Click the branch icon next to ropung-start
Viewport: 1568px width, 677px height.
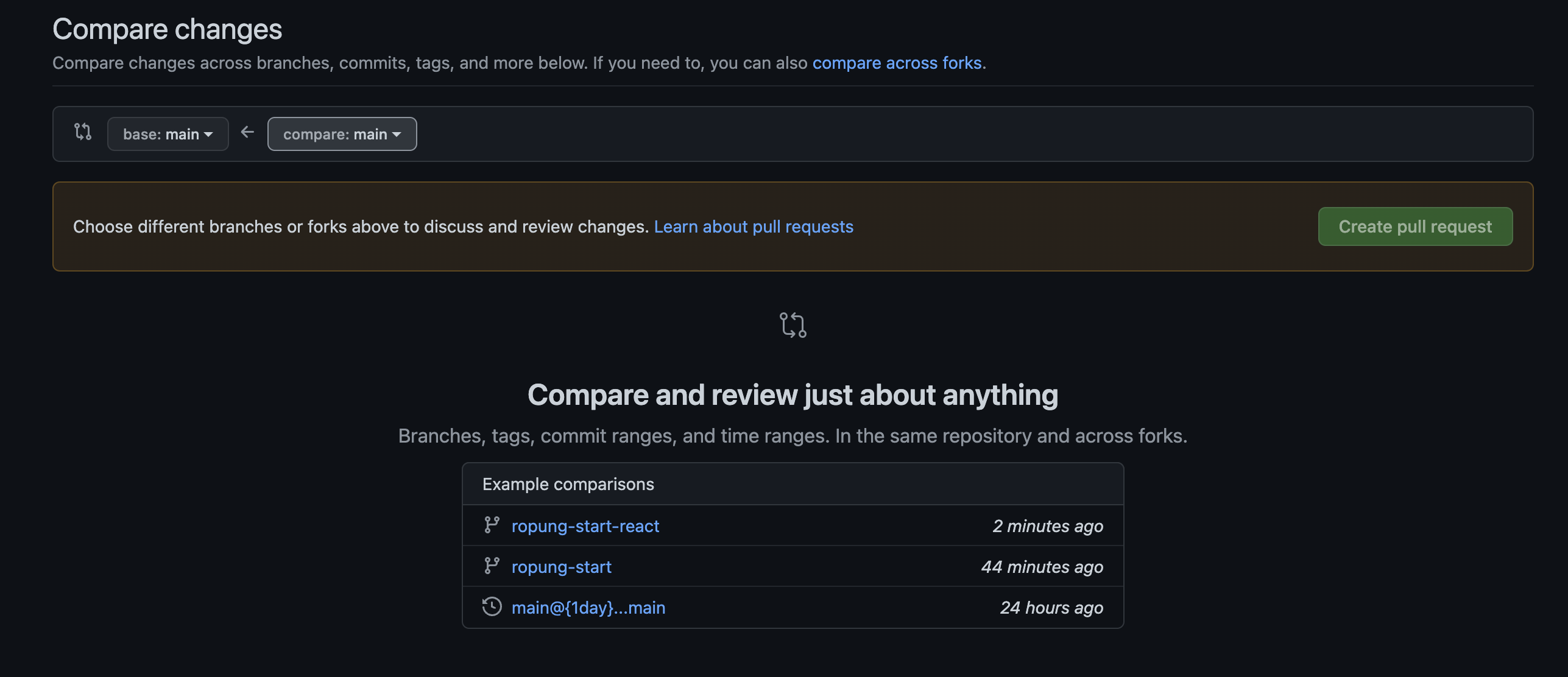tap(492, 566)
